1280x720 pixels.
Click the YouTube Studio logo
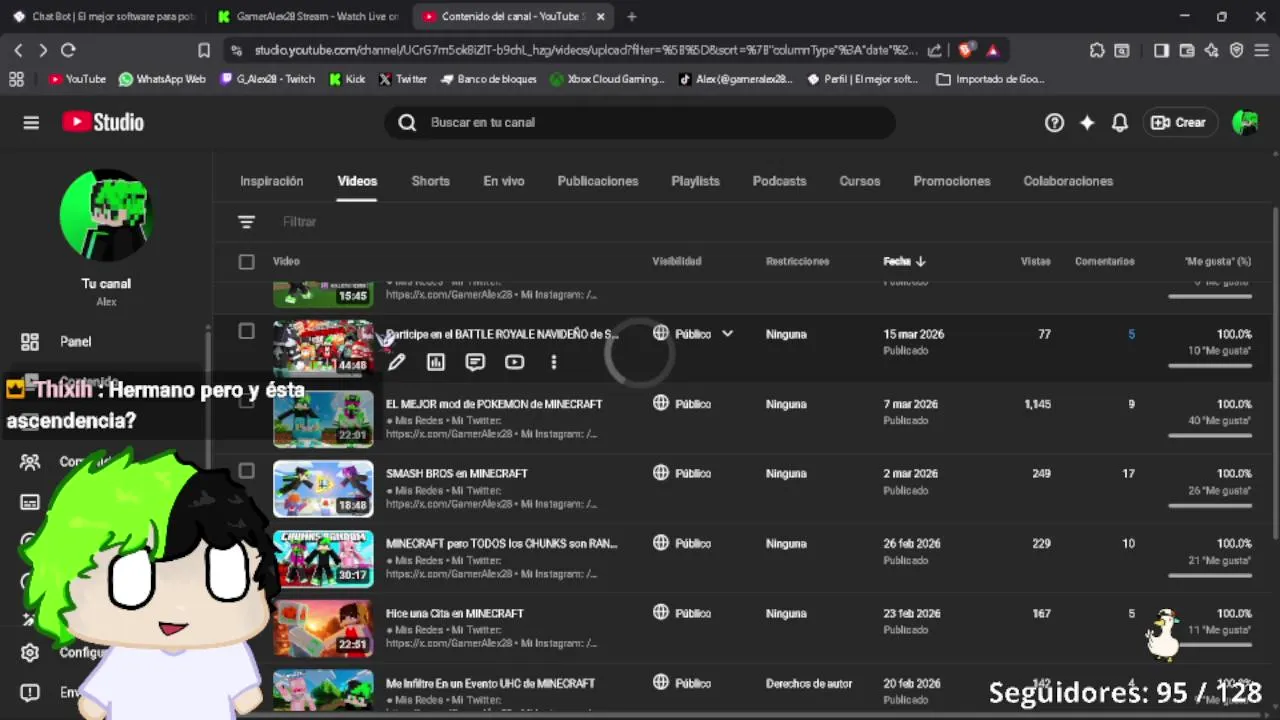coord(103,122)
